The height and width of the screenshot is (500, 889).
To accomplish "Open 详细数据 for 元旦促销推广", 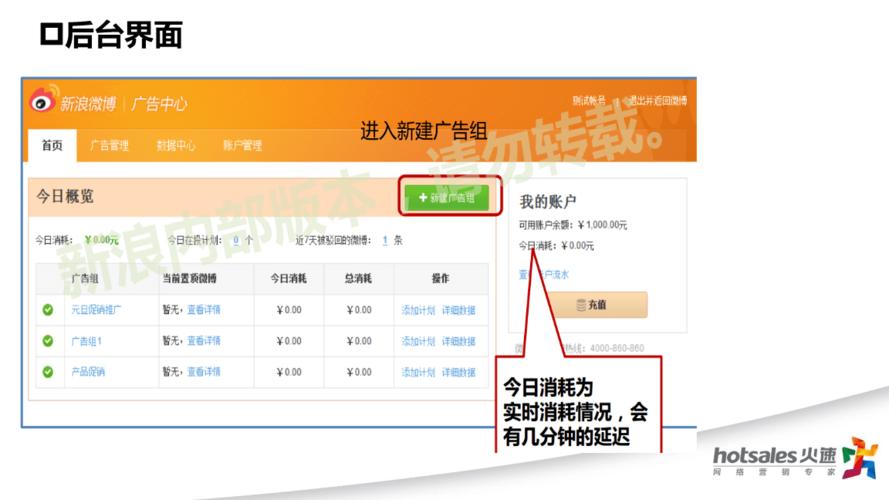I will point(459,310).
